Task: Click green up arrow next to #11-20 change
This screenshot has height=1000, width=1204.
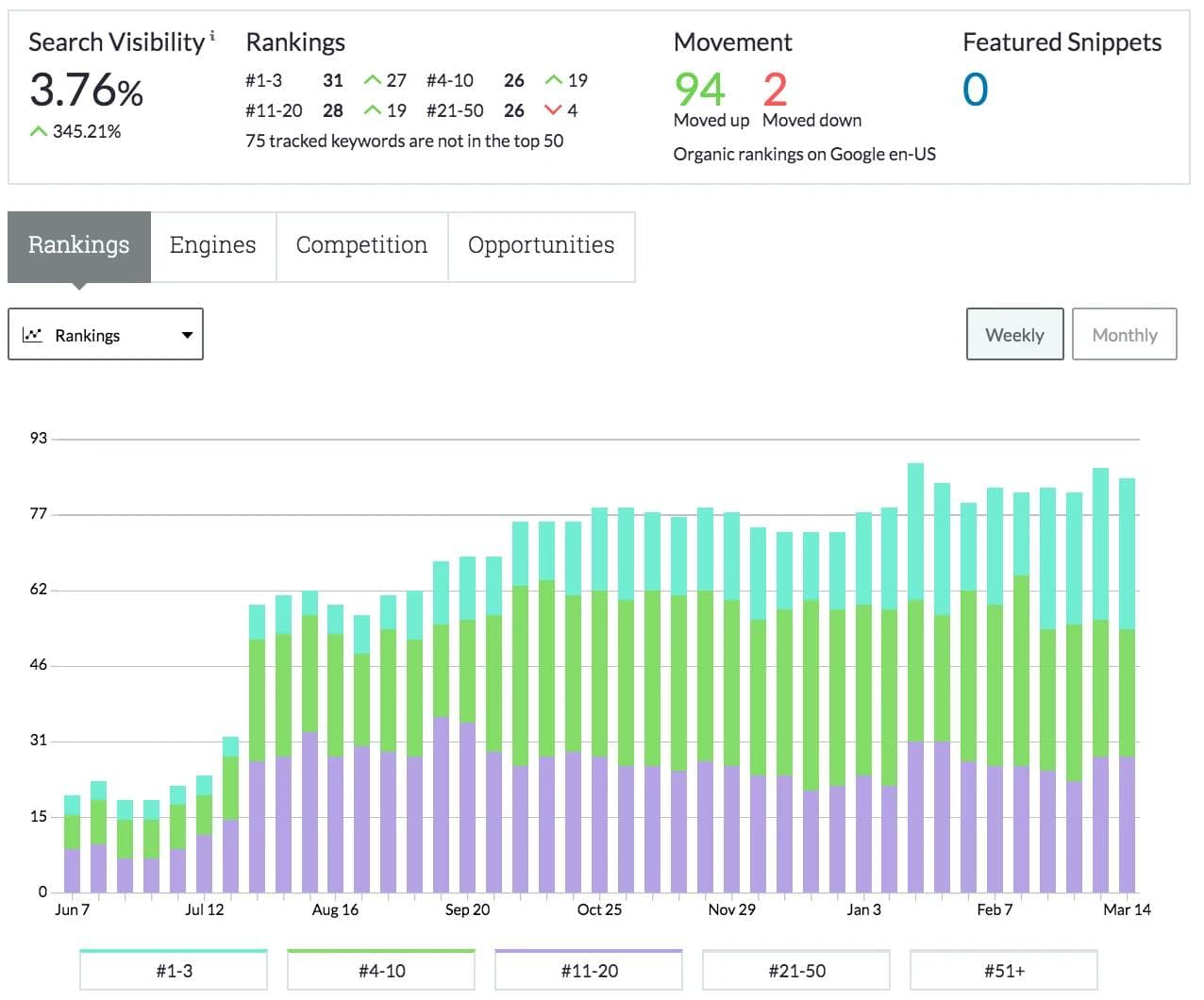Action: [373, 110]
